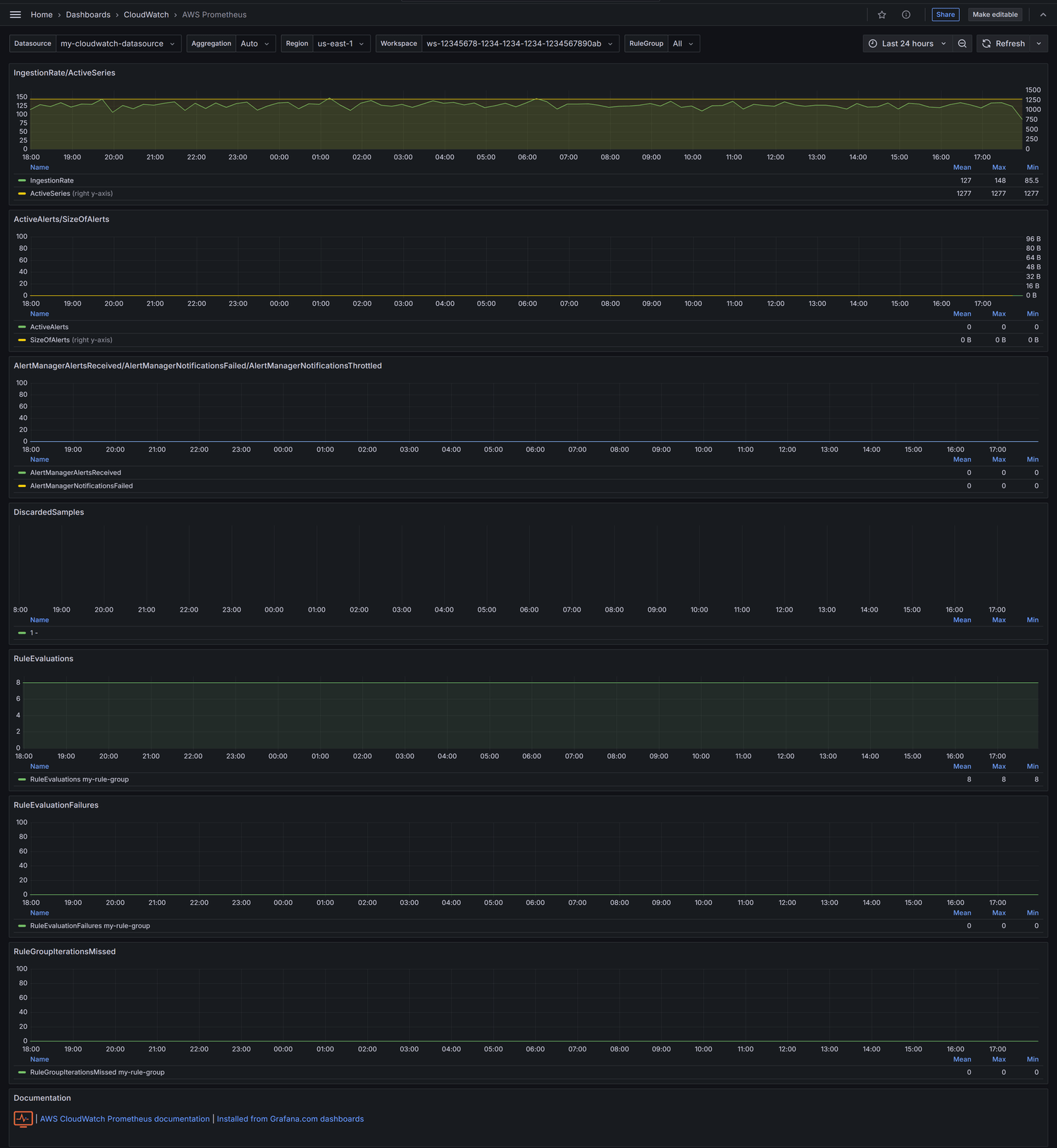Click AWS Prometheus breadcrumb title
The width and height of the screenshot is (1057, 1148).
(x=214, y=15)
